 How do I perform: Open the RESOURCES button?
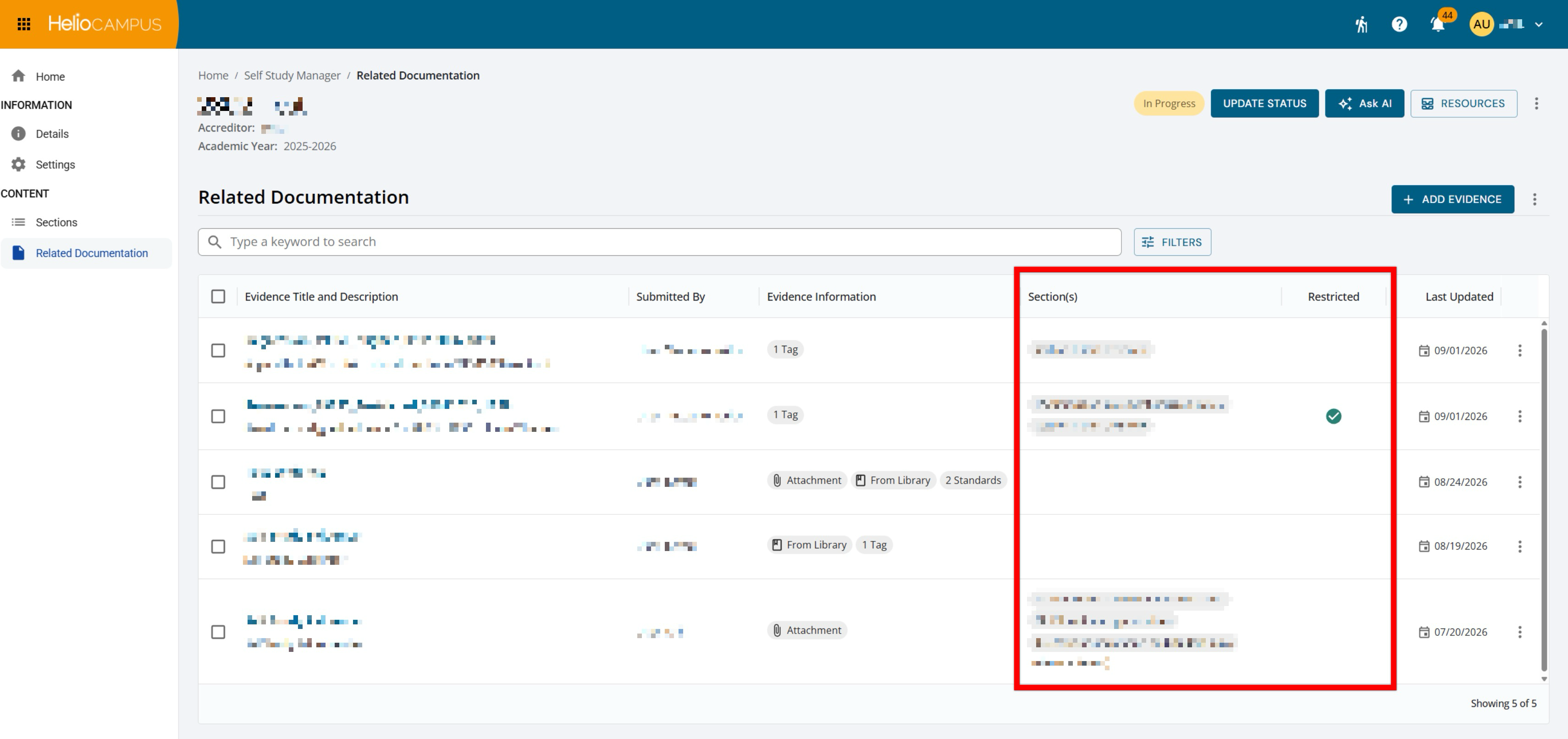point(1463,104)
